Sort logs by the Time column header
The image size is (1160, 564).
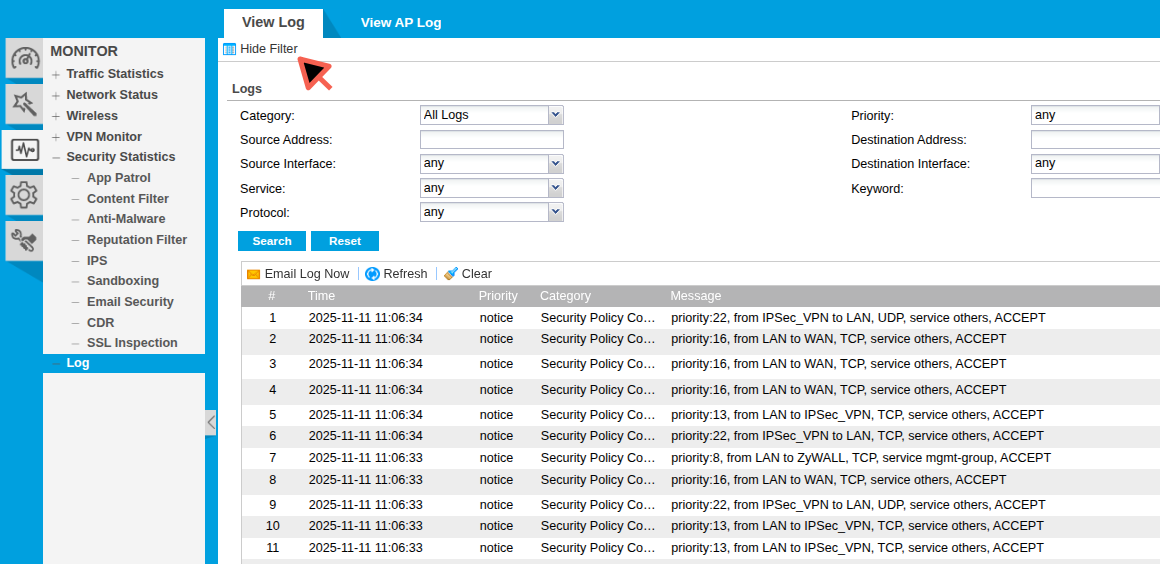pos(321,296)
